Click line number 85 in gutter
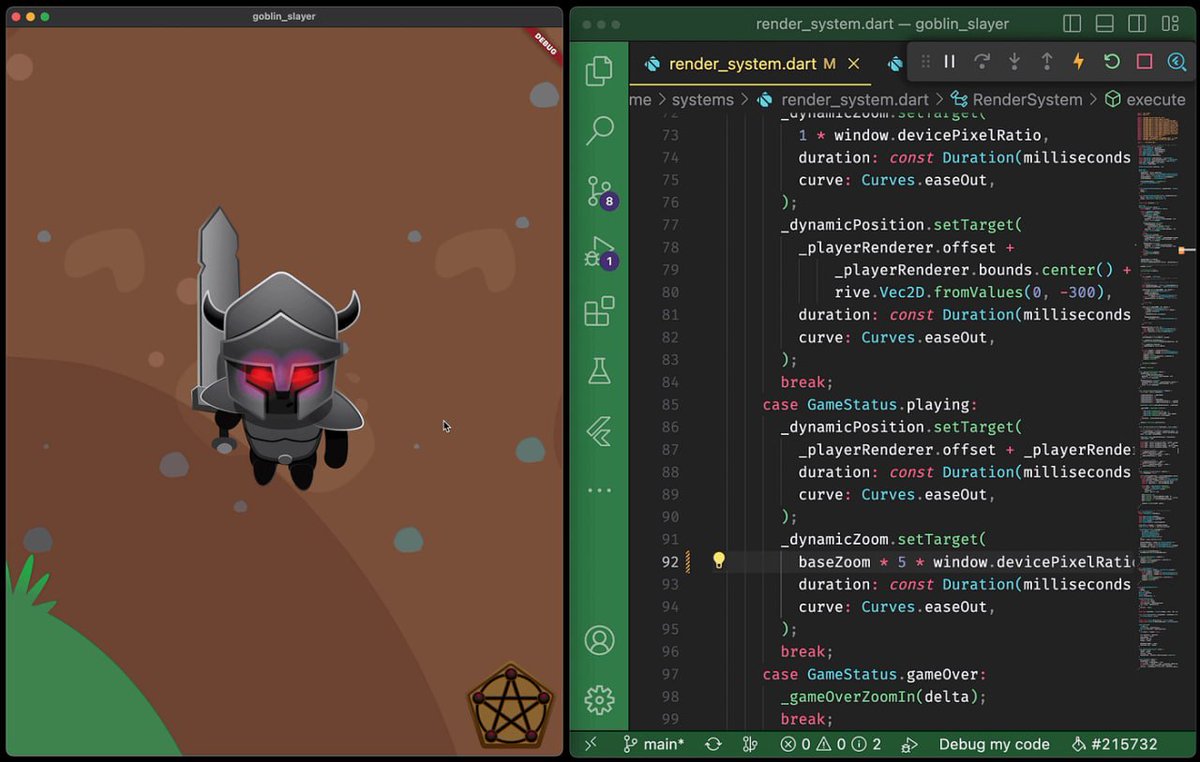1200x762 pixels. tap(669, 405)
